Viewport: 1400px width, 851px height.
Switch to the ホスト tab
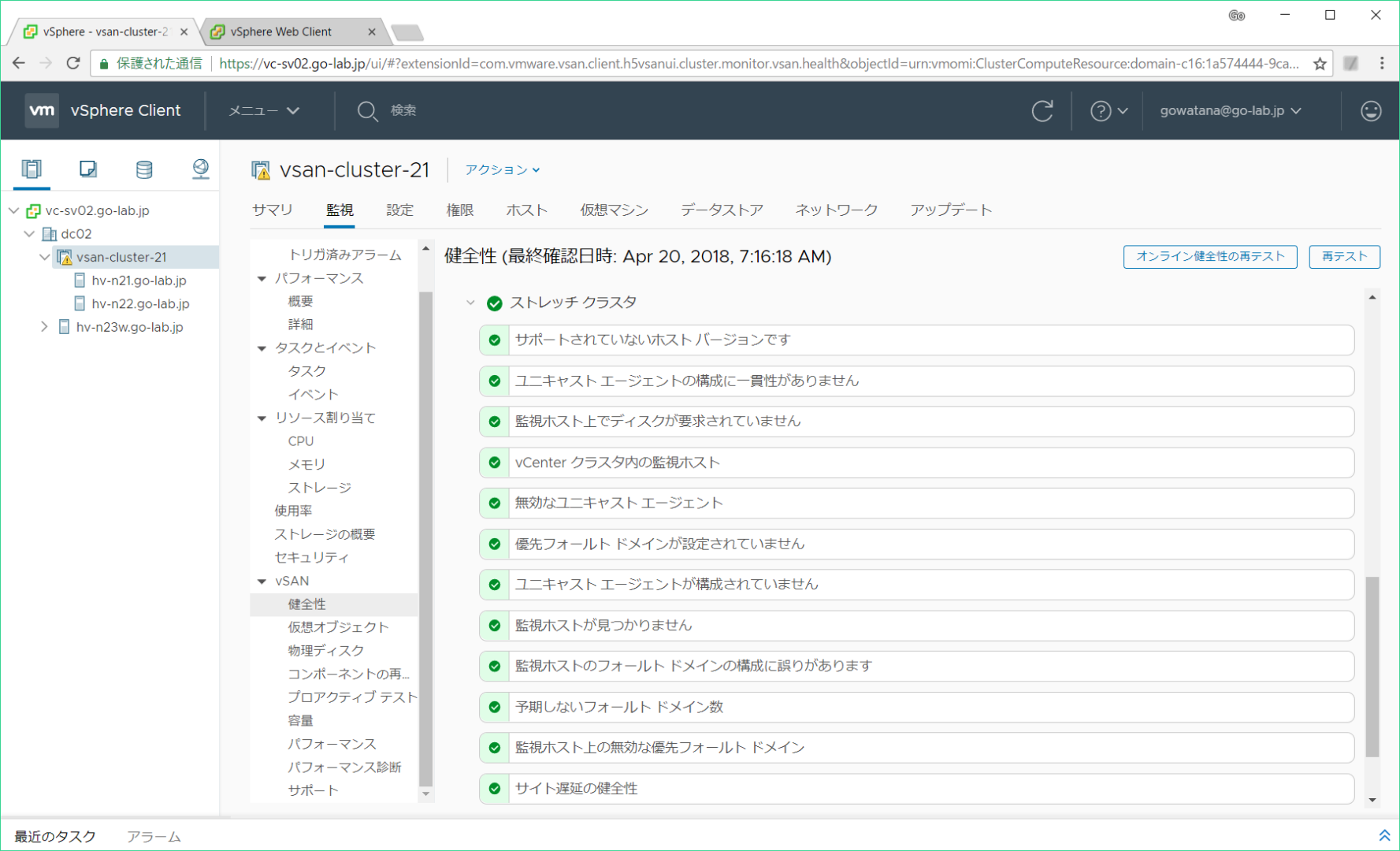coord(527,210)
